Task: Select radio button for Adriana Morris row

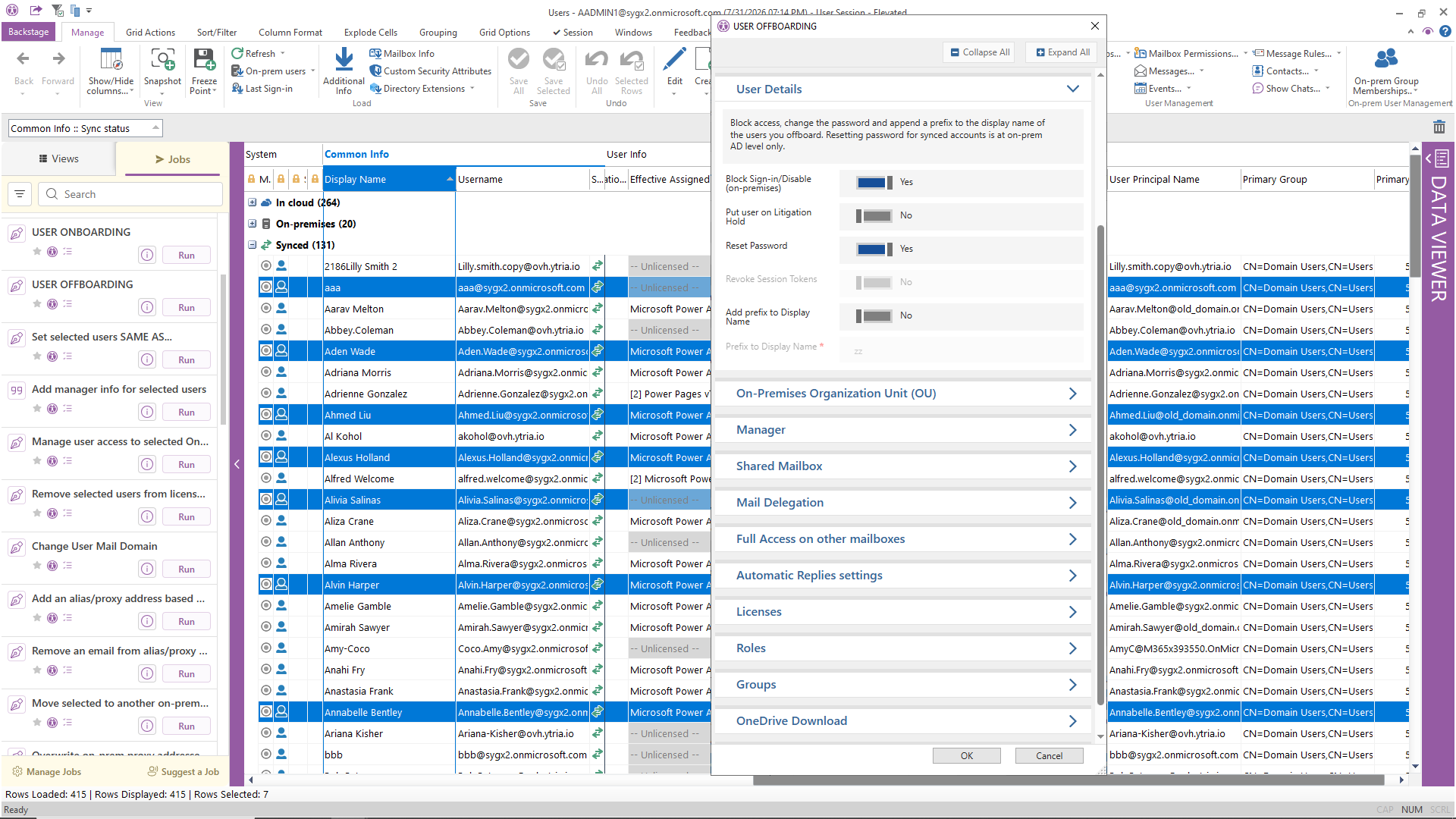Action: coord(266,372)
